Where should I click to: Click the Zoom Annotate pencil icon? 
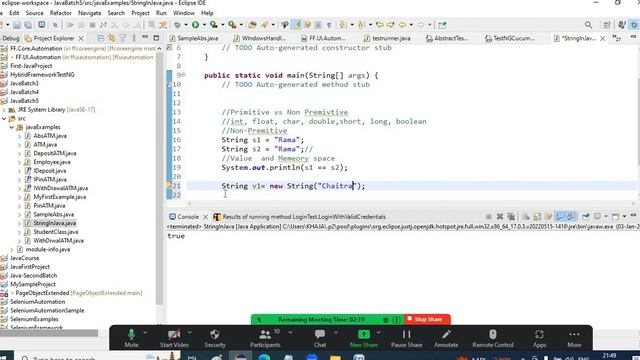coord(446,334)
